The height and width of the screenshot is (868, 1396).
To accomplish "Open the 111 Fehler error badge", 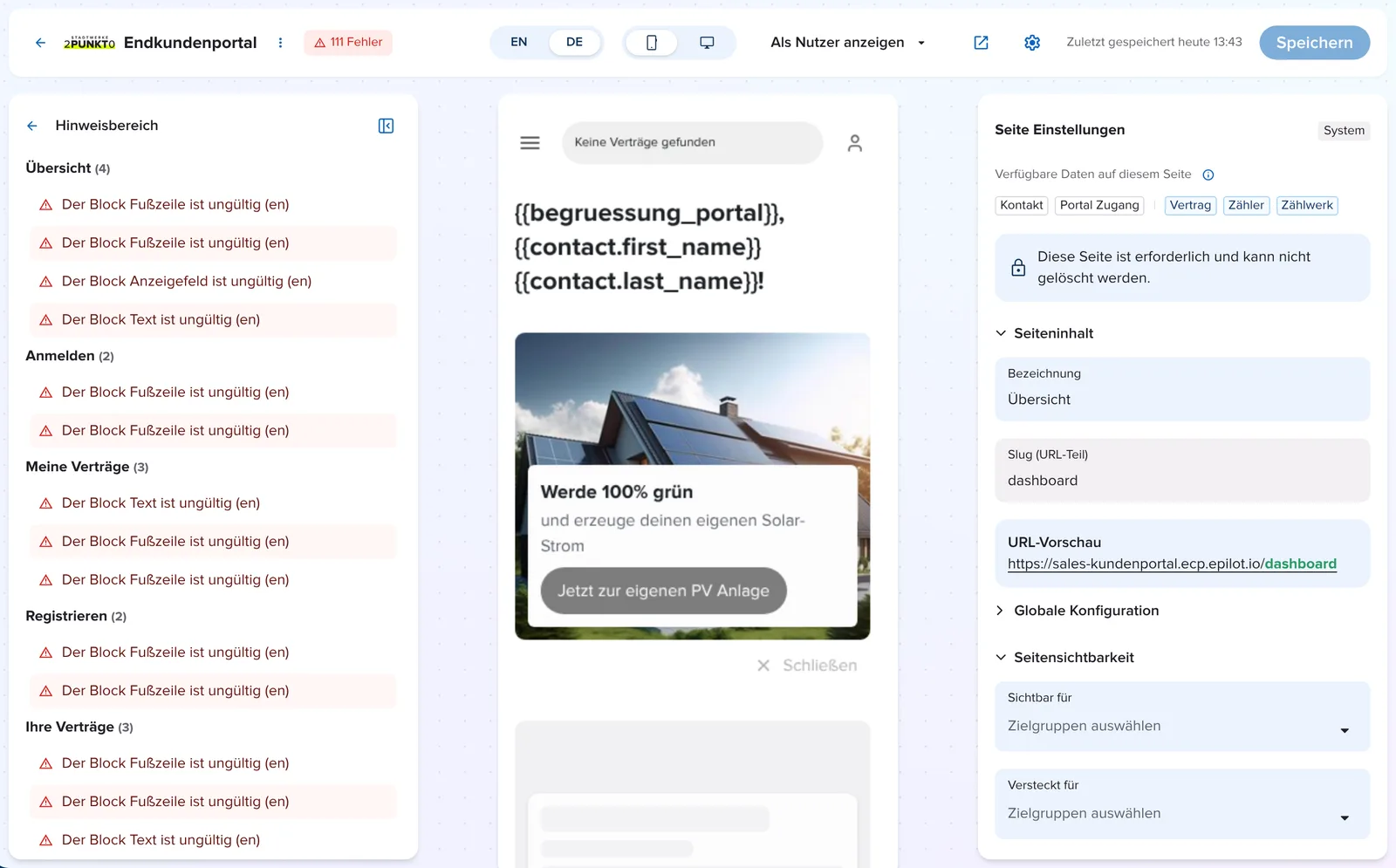I will (x=348, y=42).
